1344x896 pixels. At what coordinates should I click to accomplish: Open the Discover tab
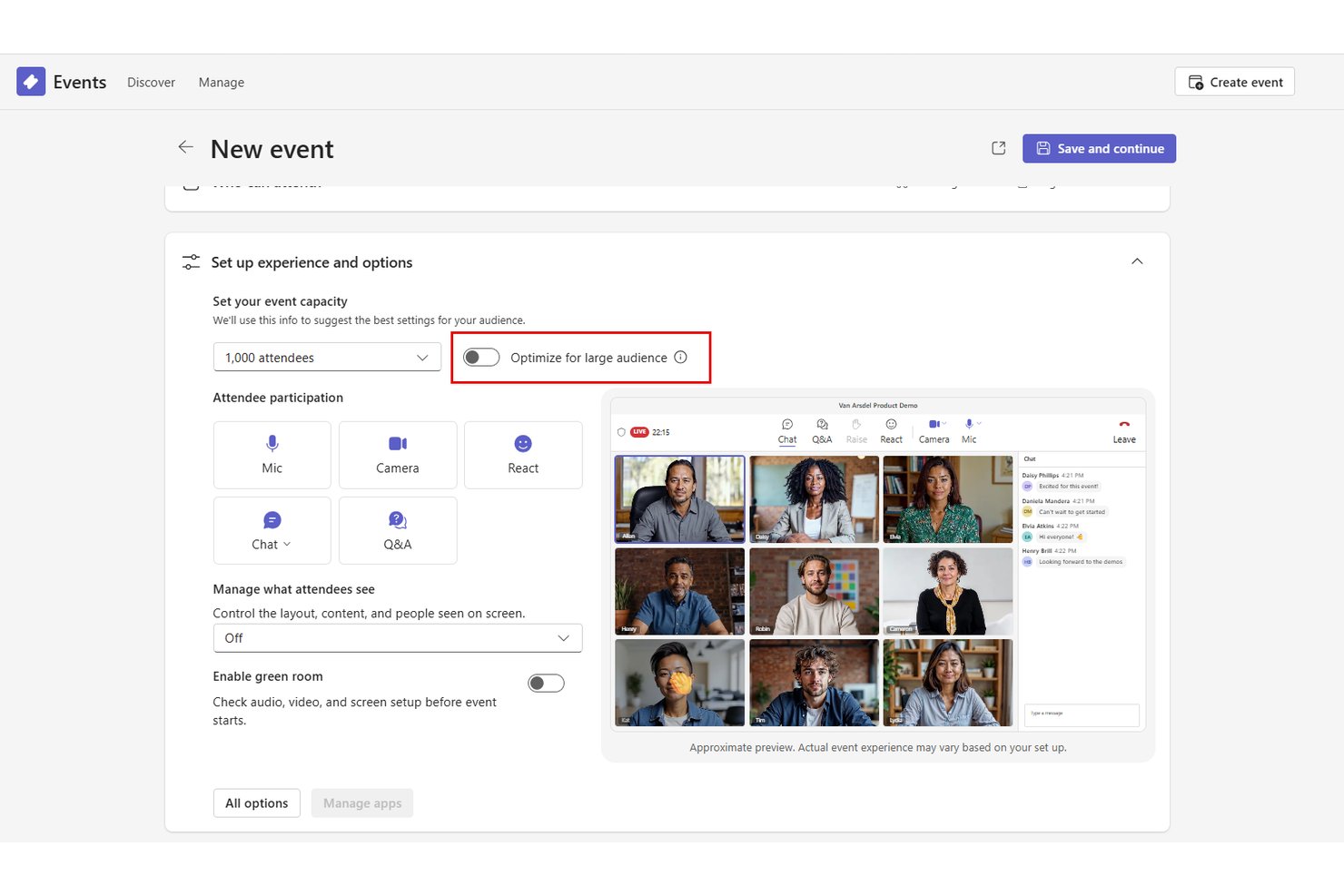[151, 82]
